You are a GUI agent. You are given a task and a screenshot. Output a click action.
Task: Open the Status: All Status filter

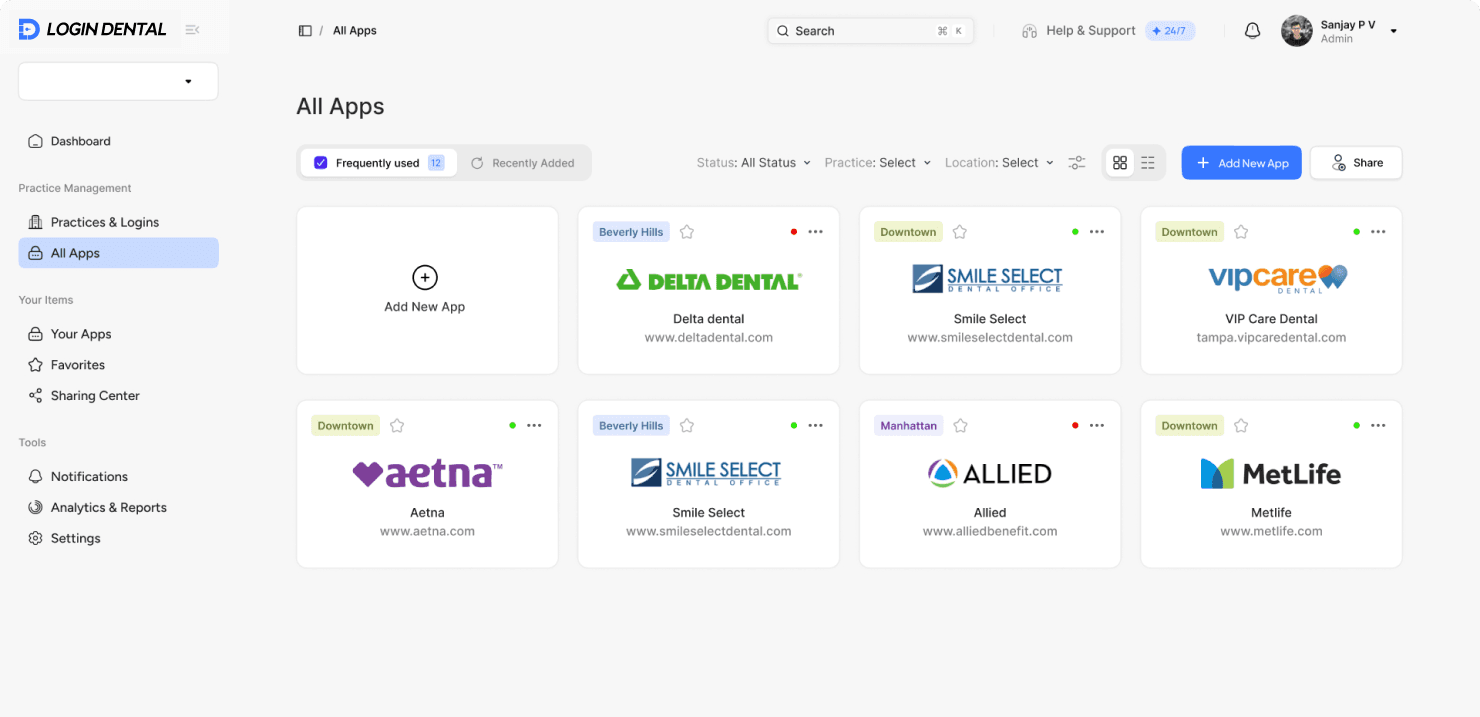coord(754,163)
